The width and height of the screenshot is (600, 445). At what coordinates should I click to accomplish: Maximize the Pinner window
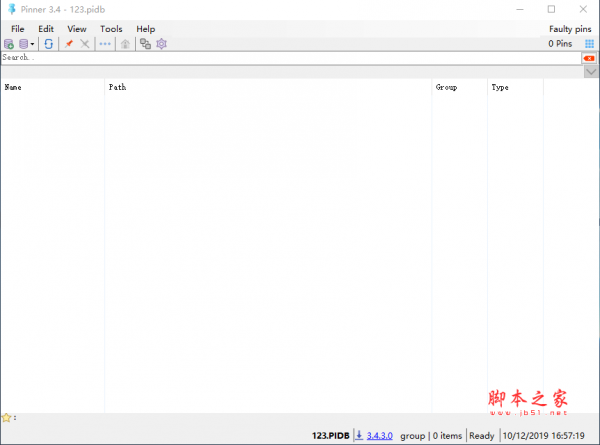coord(551,9)
